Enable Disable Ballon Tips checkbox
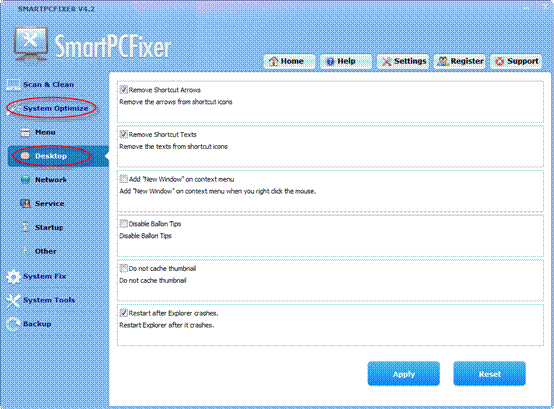Screen dimensions: 554x409 coord(123,224)
